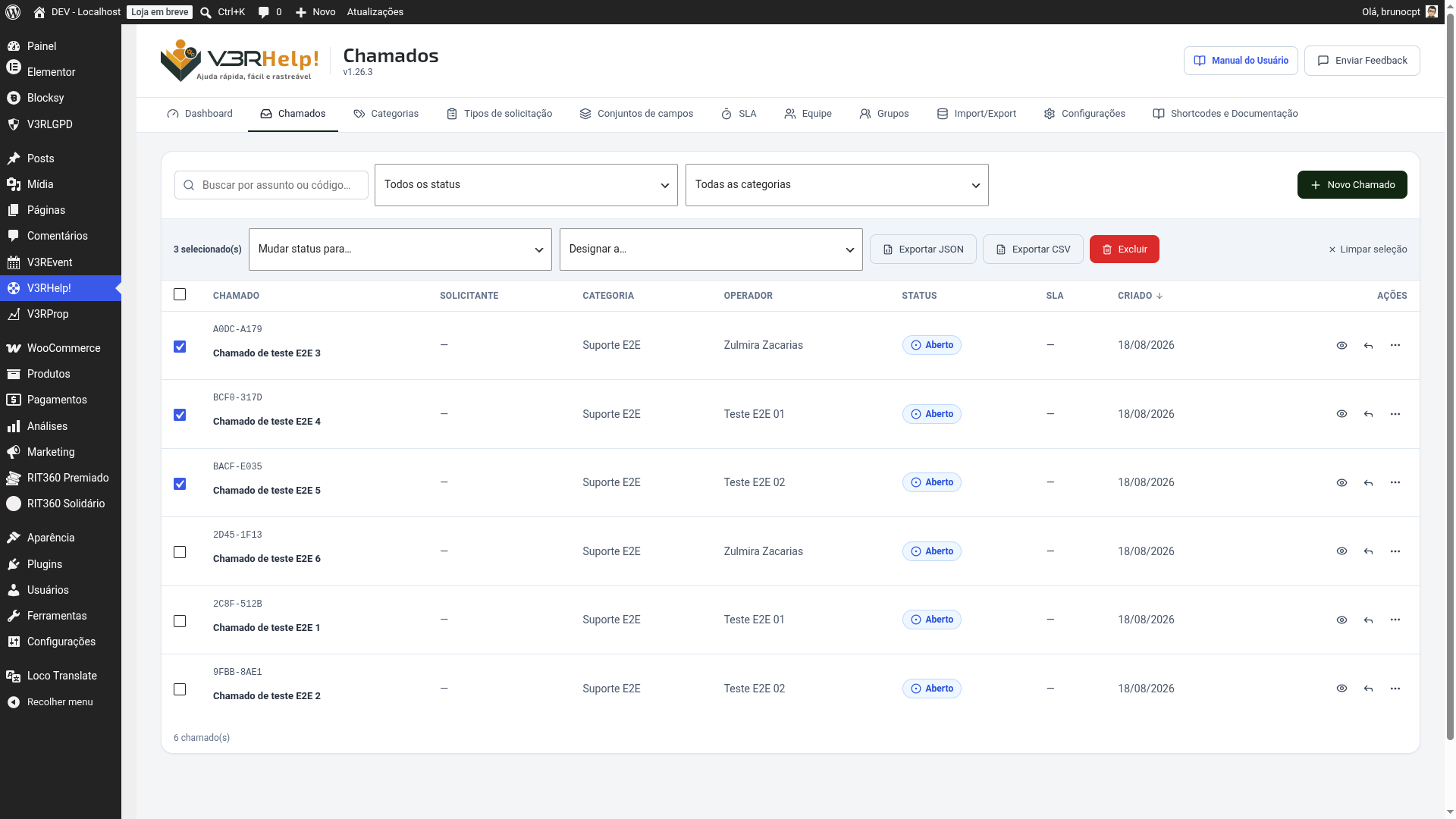
Task: Open the Conjuntos de campos tab
Action: click(636, 114)
